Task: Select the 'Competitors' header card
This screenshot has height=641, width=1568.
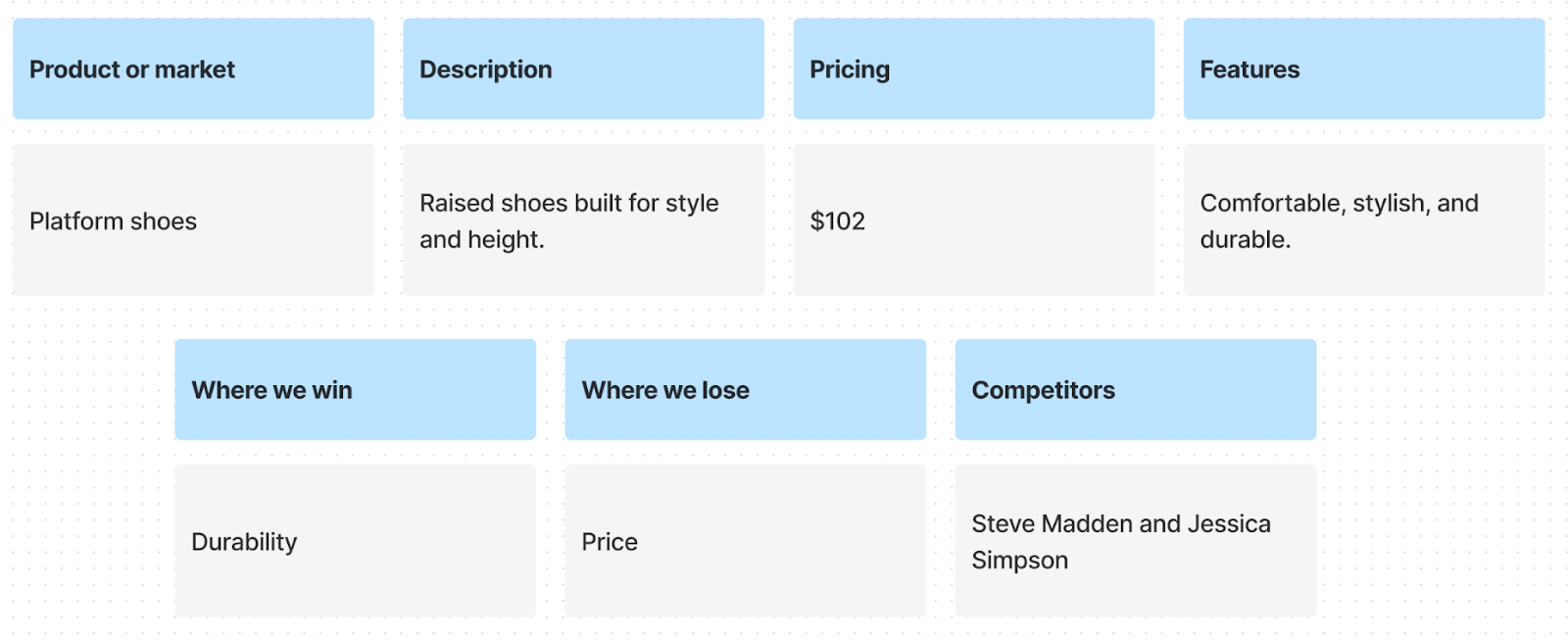Action: [1135, 389]
